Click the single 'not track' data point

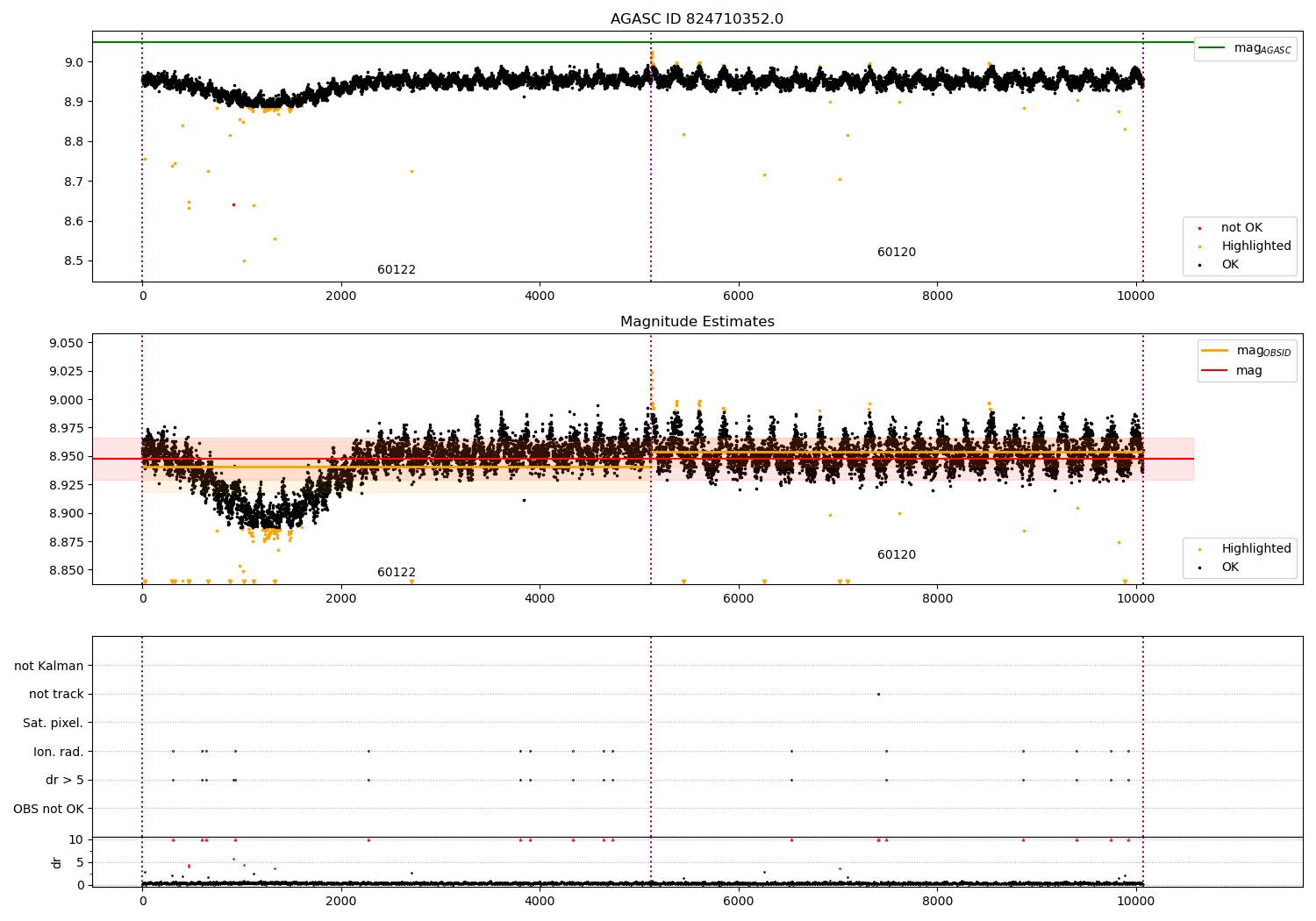(878, 694)
